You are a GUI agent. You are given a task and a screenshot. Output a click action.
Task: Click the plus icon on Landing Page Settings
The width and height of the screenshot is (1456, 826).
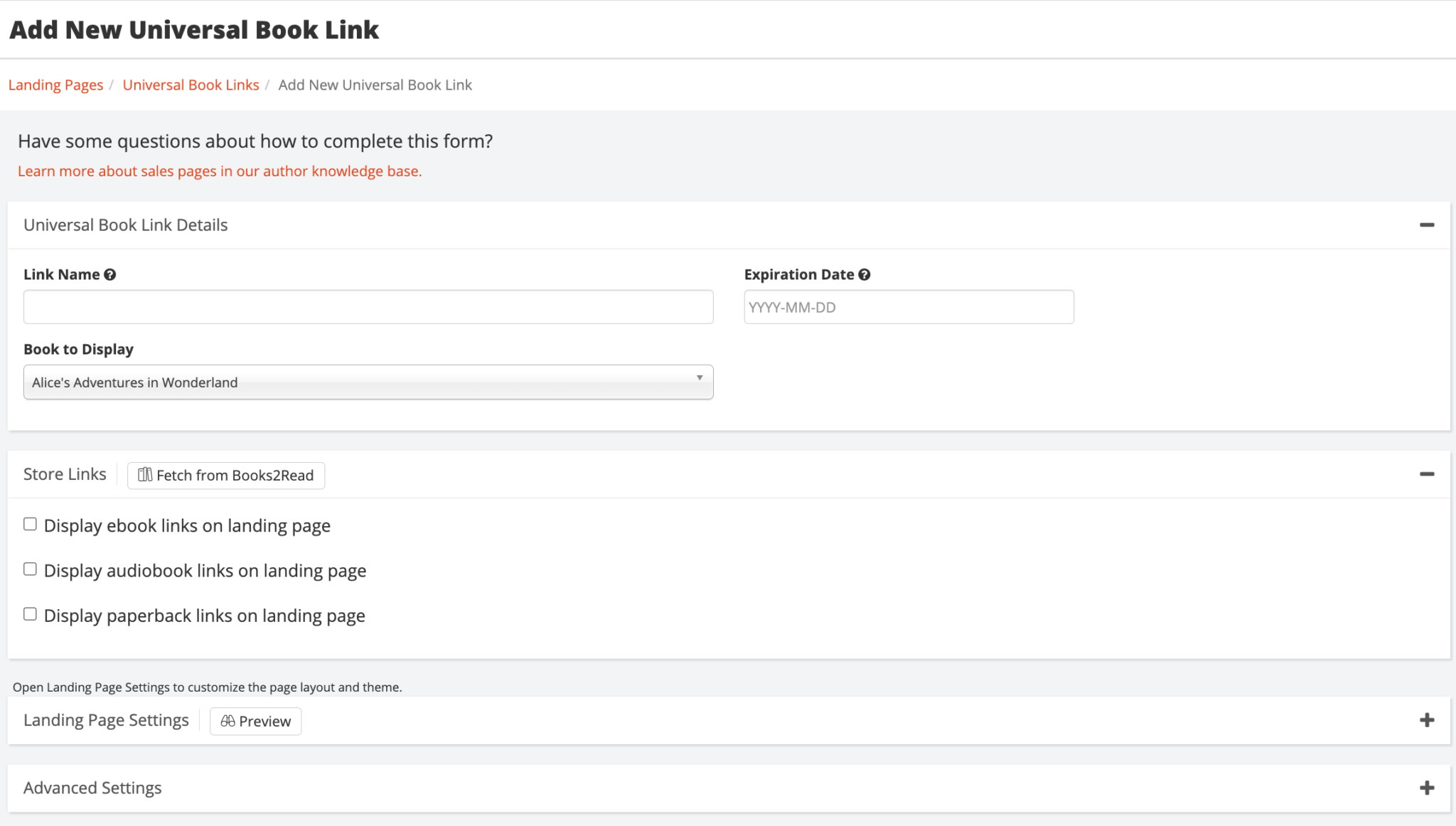click(x=1427, y=719)
